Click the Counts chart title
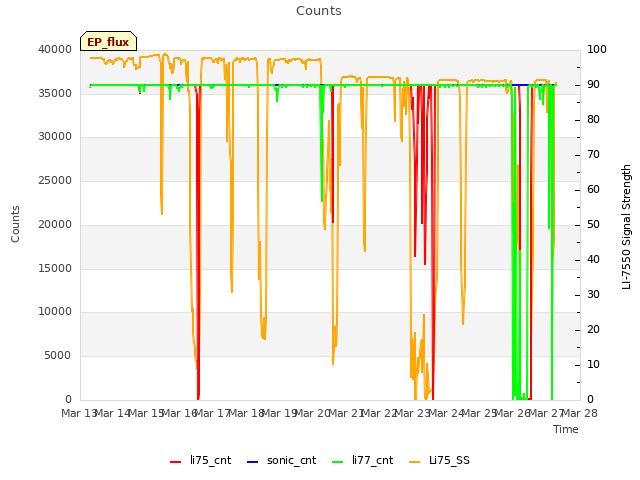The height and width of the screenshot is (480, 640). pos(319,11)
